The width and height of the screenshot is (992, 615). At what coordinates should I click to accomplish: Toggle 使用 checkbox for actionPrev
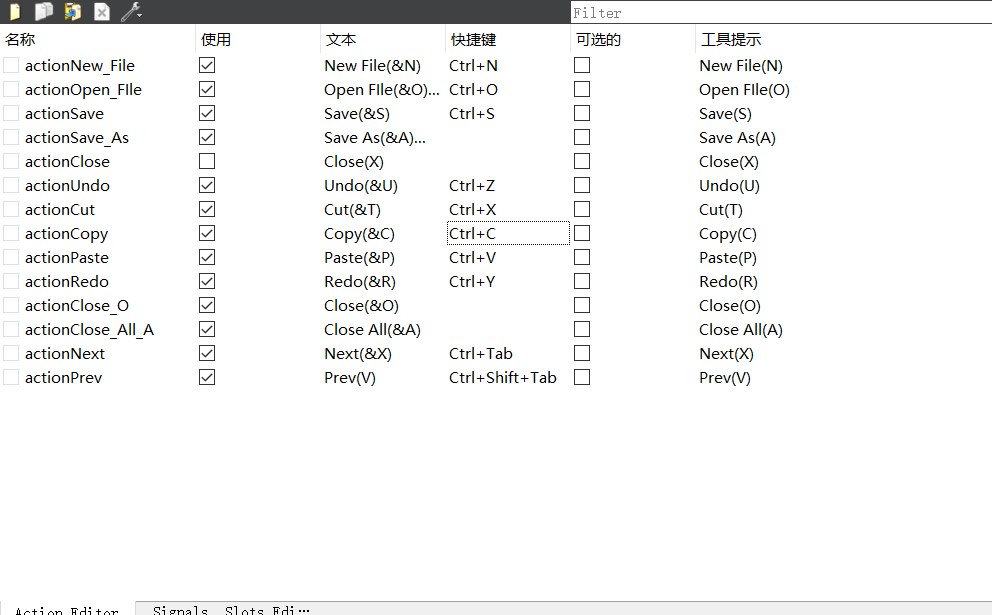(x=207, y=378)
